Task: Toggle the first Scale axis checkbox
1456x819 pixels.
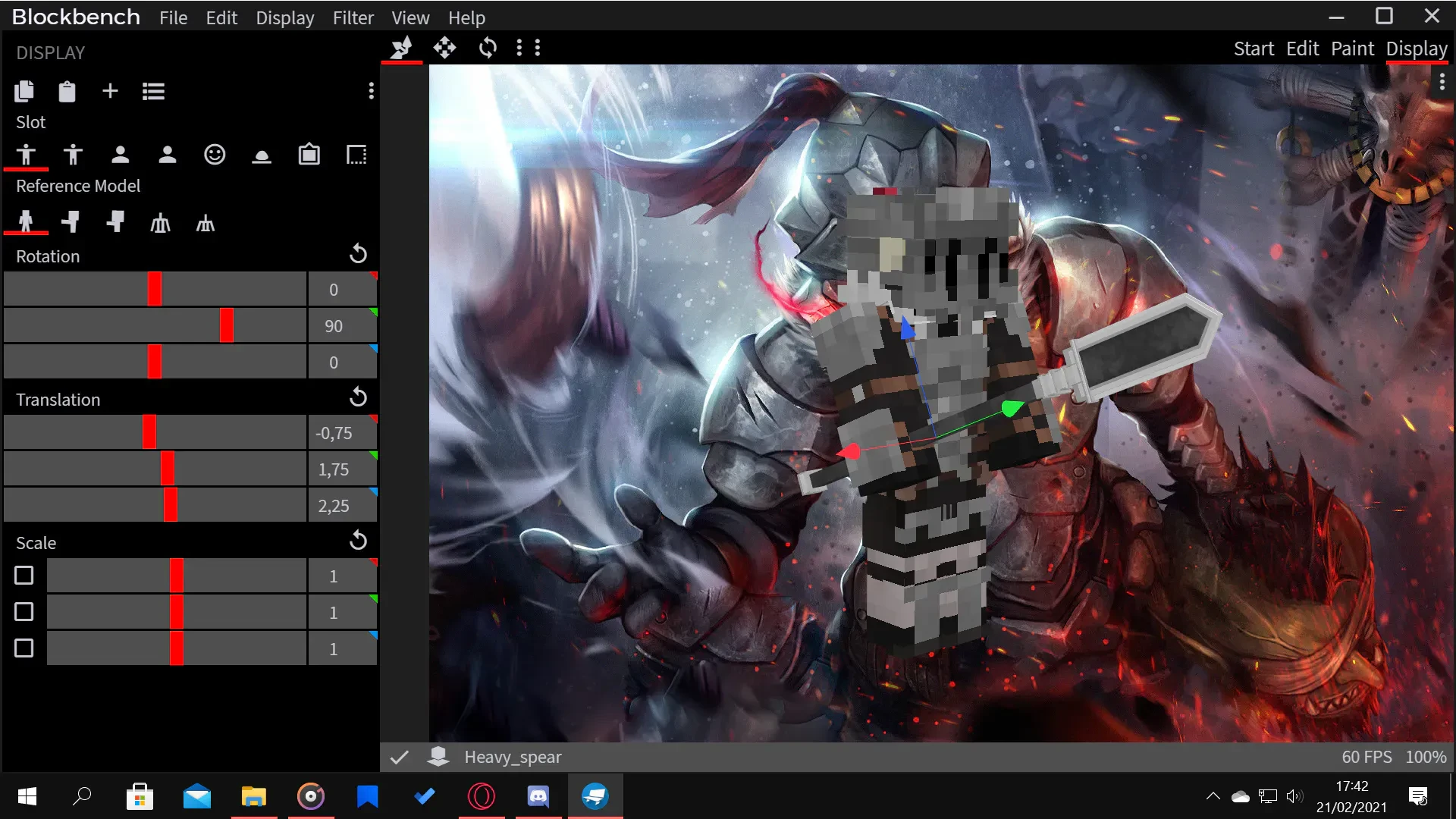Action: 24,576
